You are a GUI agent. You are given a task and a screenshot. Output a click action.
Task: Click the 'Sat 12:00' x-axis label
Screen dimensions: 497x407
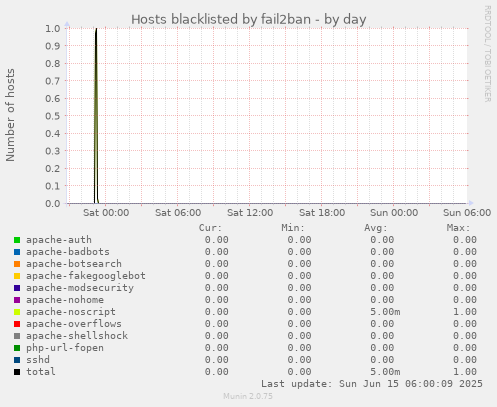coord(250,213)
